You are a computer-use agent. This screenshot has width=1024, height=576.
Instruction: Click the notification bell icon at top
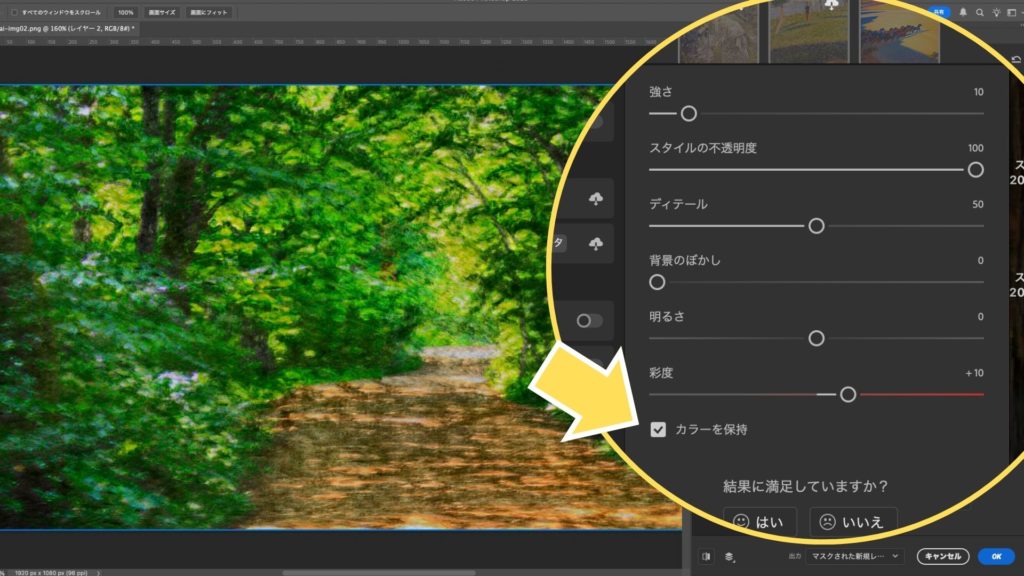(x=962, y=12)
